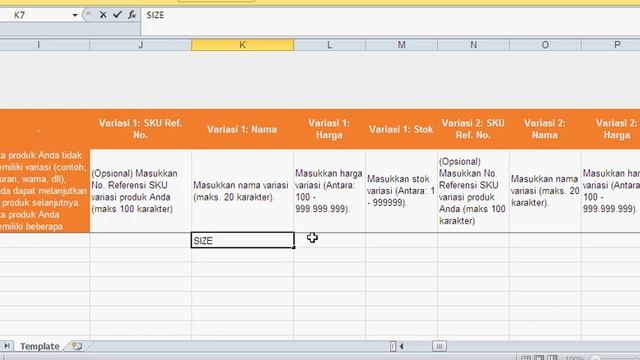Click the "Variasi 2: Harga" header cell
640x360 pixels.
click(x=611, y=129)
